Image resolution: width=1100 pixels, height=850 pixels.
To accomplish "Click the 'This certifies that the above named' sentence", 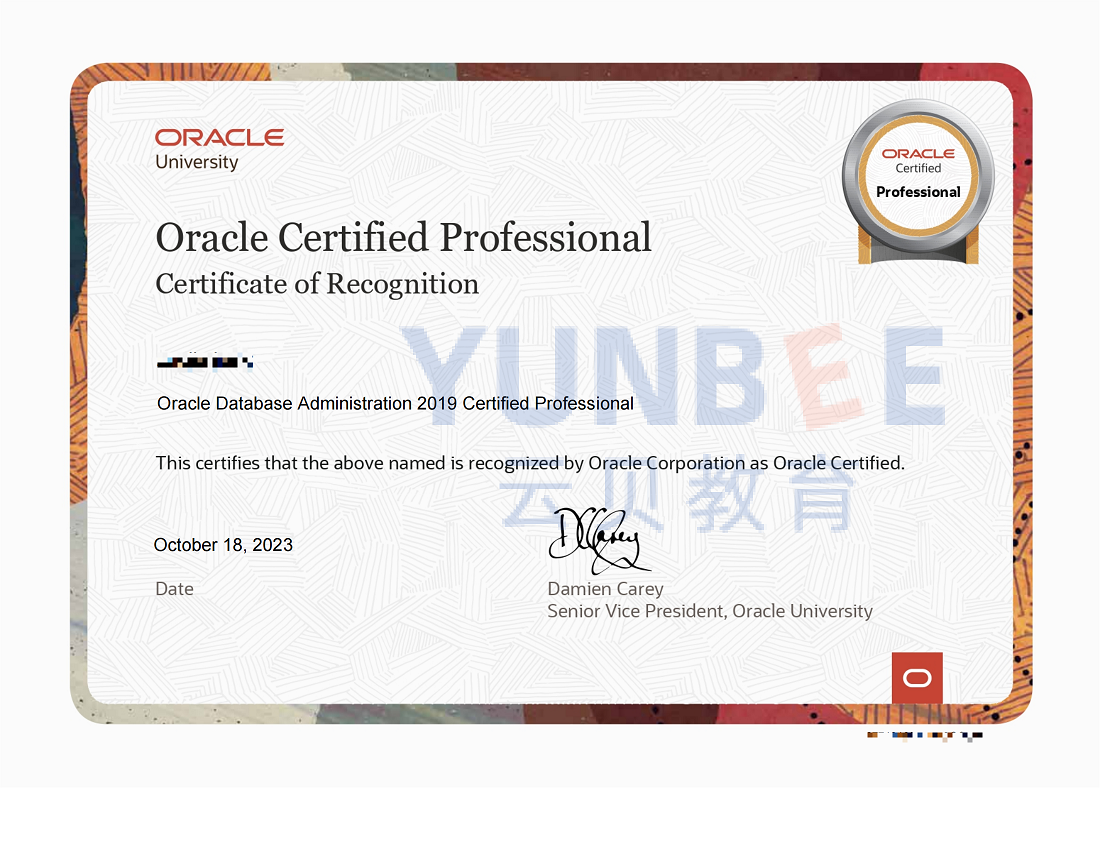I will 530,463.
